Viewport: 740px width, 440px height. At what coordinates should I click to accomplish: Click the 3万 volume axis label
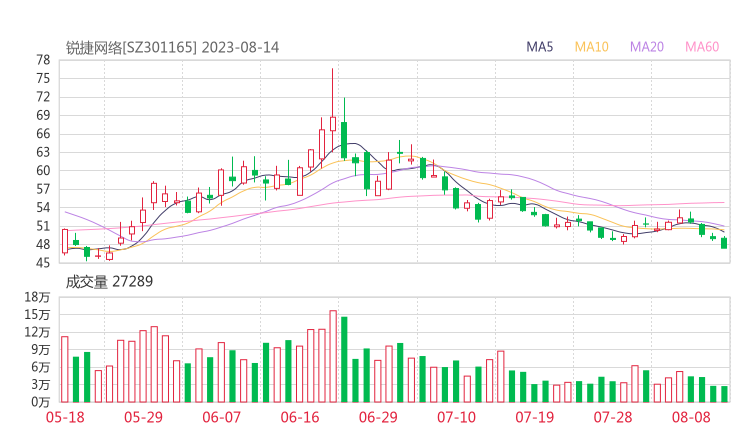[41, 384]
